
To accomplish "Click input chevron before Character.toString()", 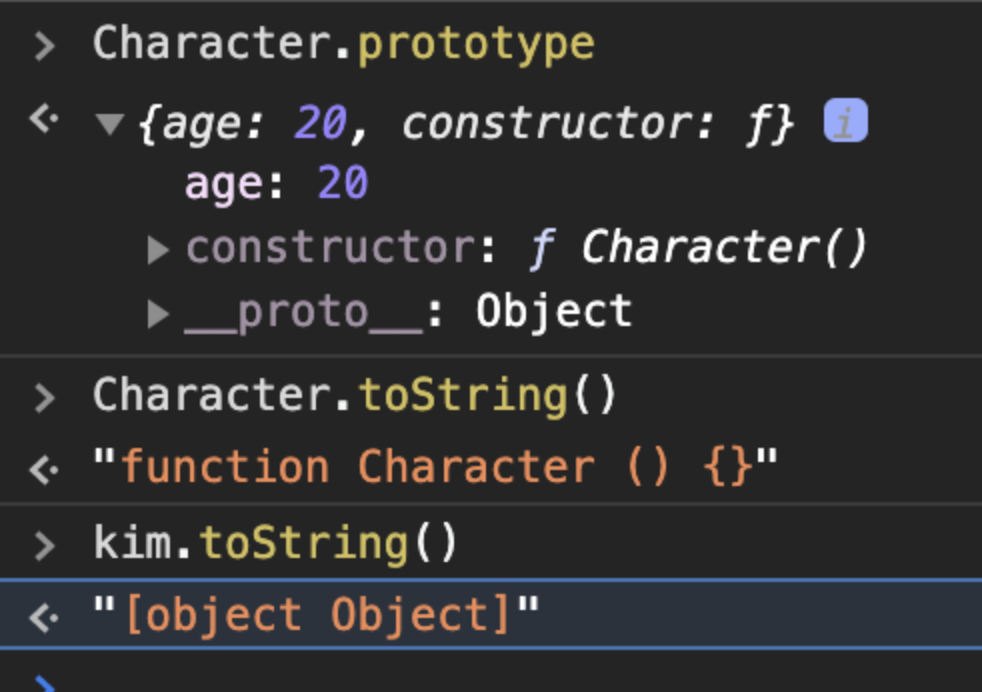I will [x=44, y=398].
